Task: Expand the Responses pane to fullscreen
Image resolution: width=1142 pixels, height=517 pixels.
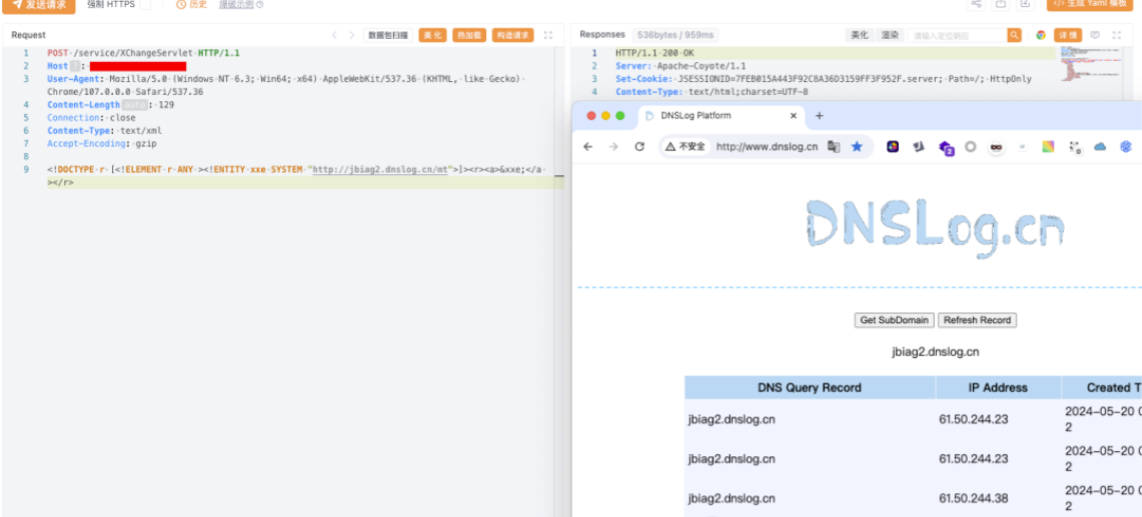Action: 1117,35
